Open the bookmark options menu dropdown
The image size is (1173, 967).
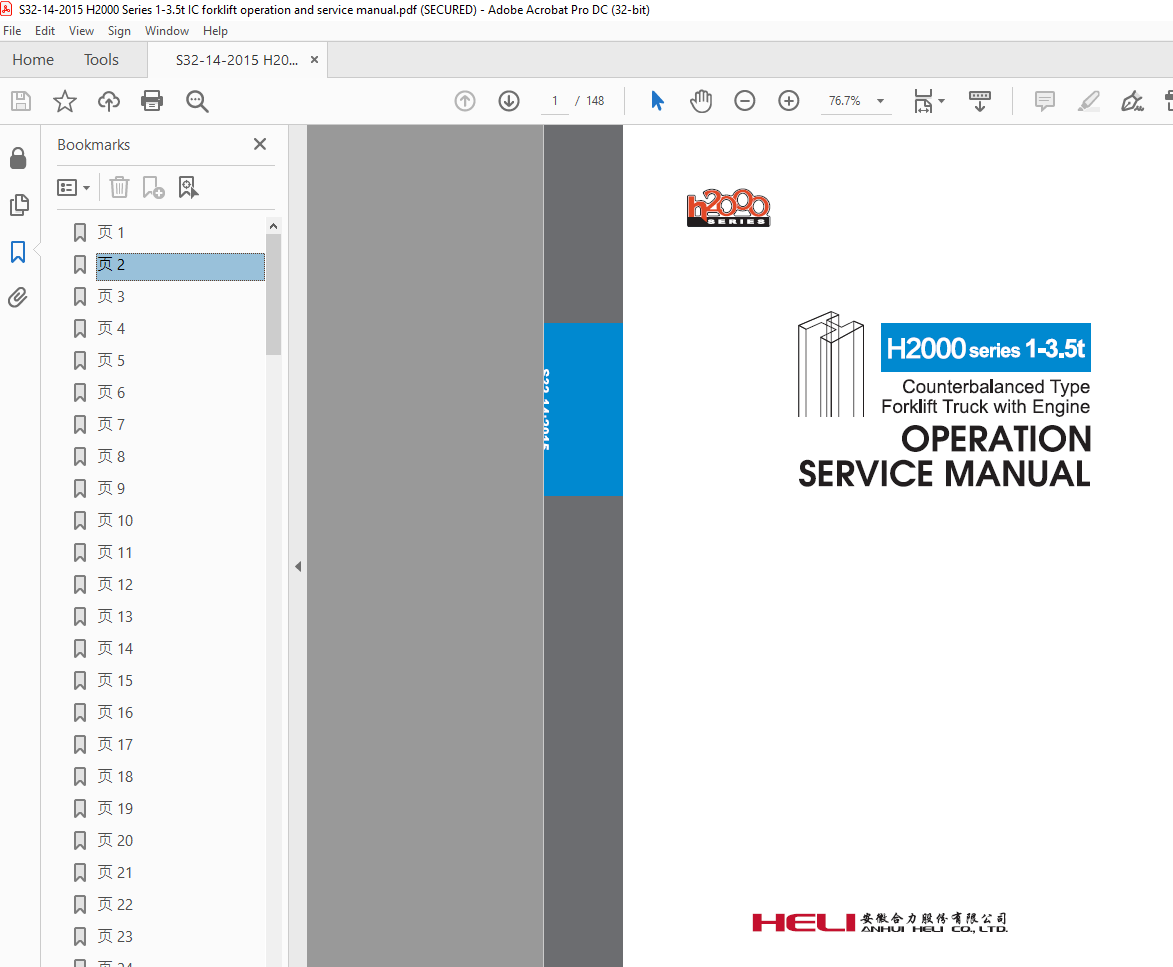coord(73,187)
